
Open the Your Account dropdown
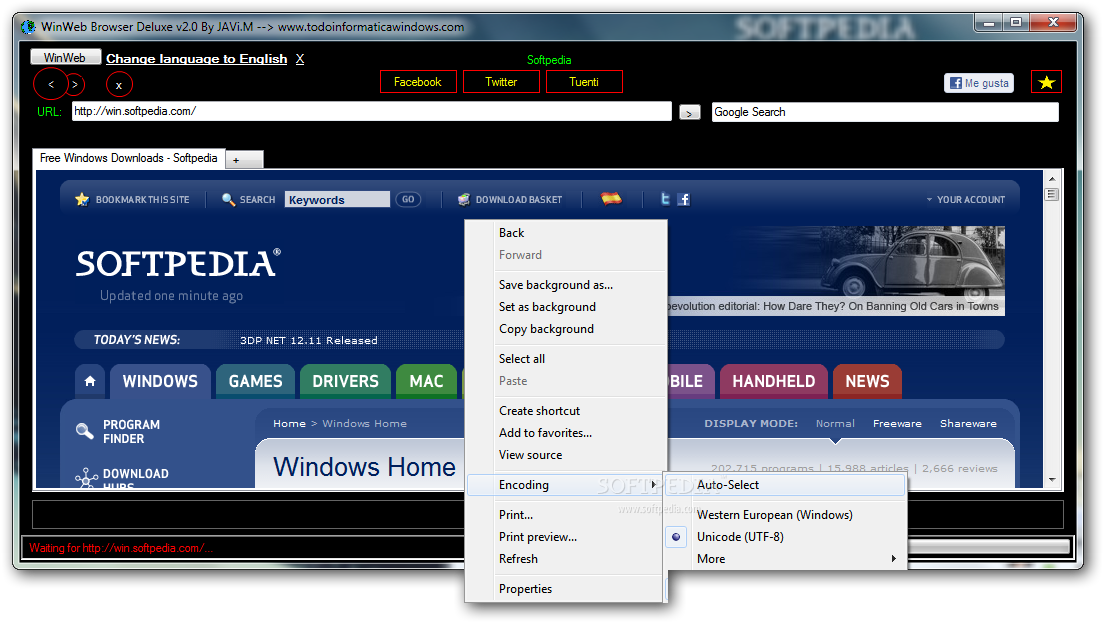[965, 200]
